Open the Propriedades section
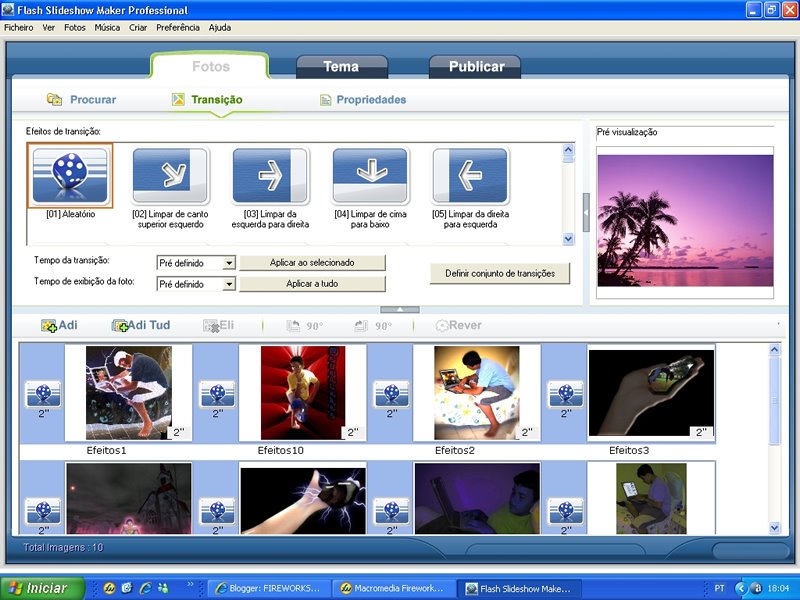The image size is (800, 600). (363, 99)
